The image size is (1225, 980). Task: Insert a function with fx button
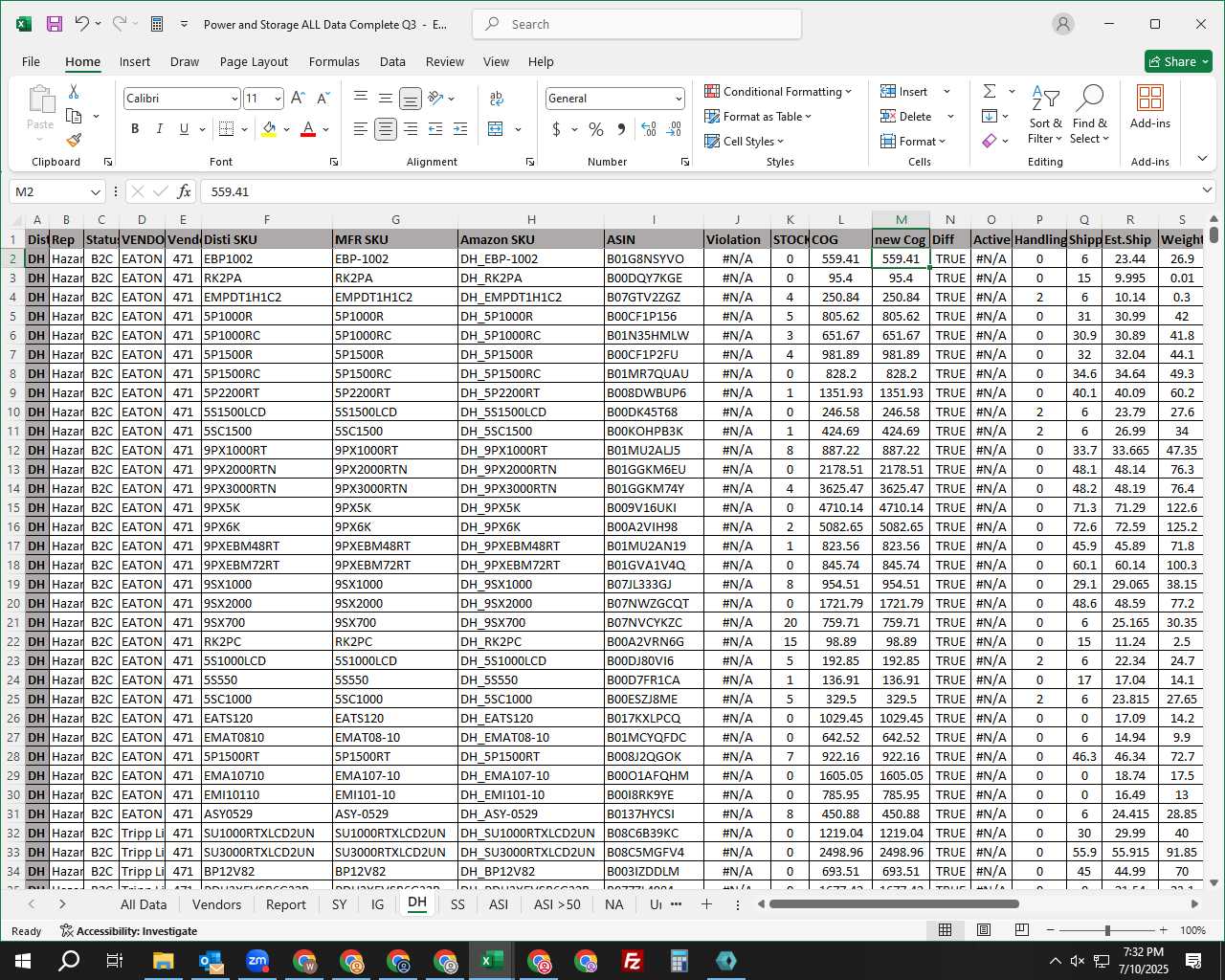185,191
